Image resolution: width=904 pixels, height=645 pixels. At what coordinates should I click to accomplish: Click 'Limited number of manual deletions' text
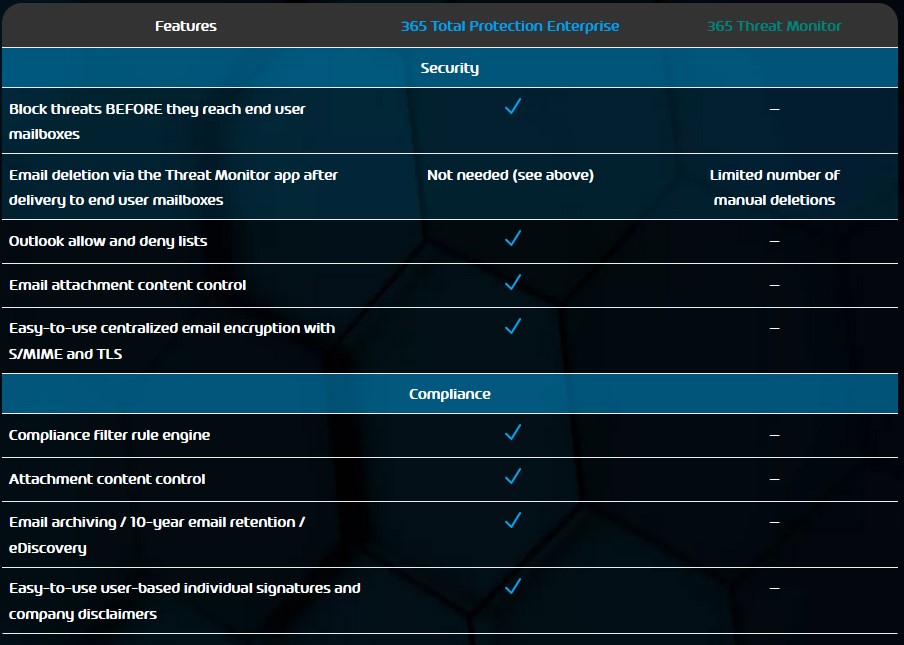774,187
